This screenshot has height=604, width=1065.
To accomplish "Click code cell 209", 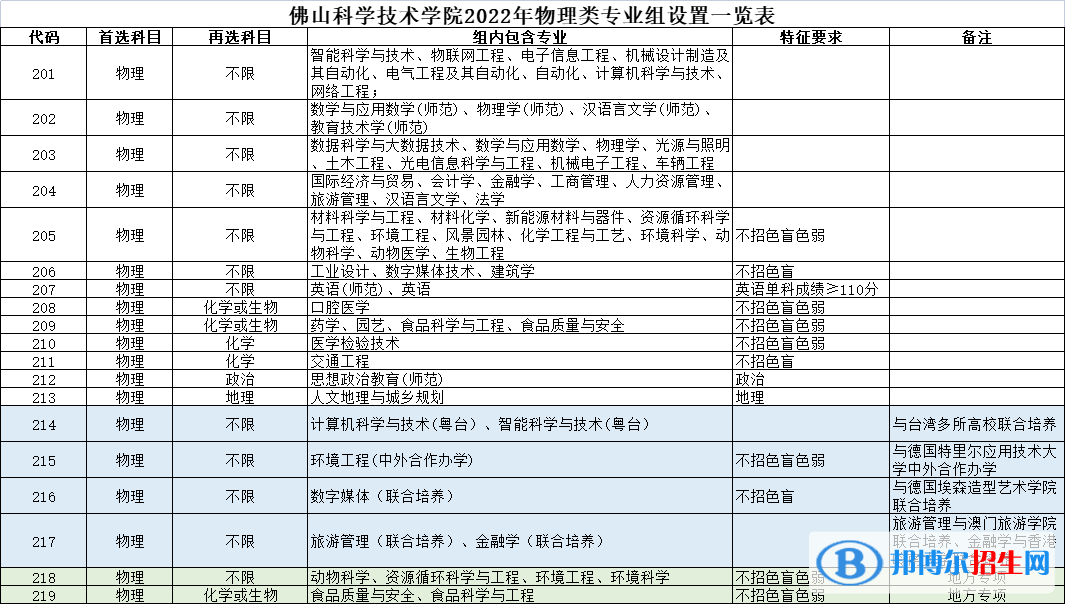I will click(43, 325).
